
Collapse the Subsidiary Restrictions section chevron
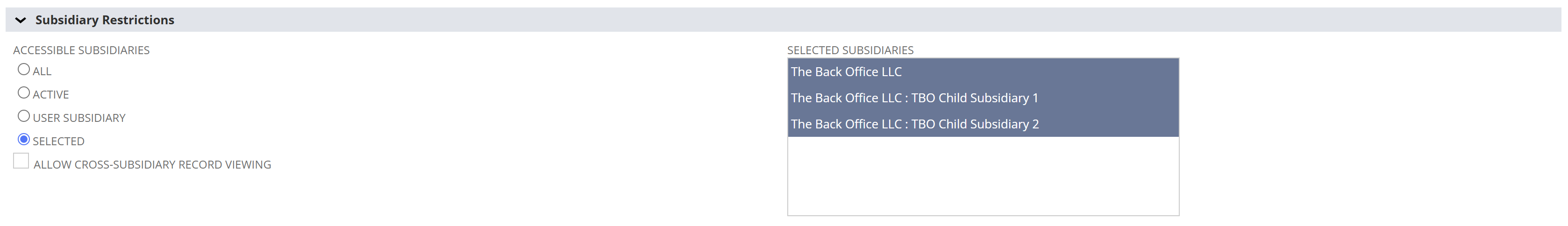click(x=21, y=20)
